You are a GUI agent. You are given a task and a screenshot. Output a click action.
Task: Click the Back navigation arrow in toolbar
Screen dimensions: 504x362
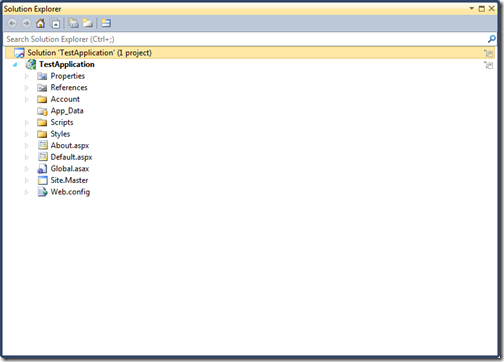click(x=12, y=23)
